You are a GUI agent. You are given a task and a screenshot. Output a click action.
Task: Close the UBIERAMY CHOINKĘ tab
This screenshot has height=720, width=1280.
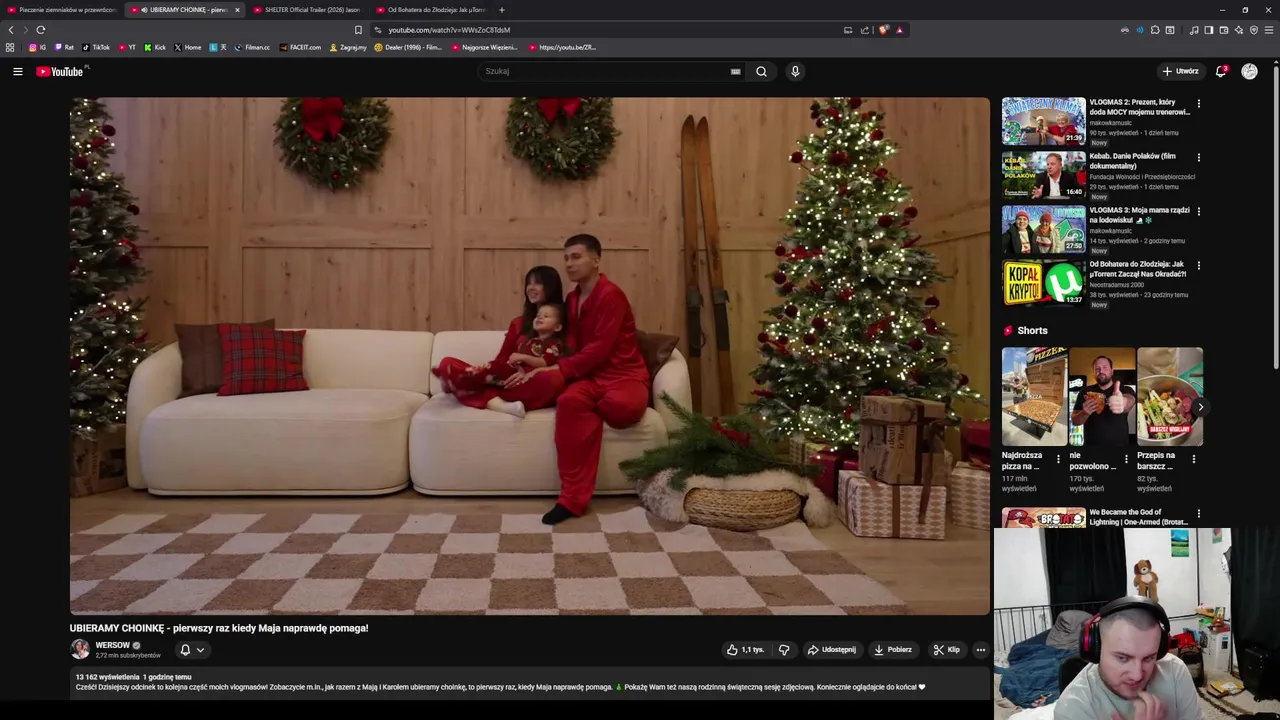[x=237, y=10]
